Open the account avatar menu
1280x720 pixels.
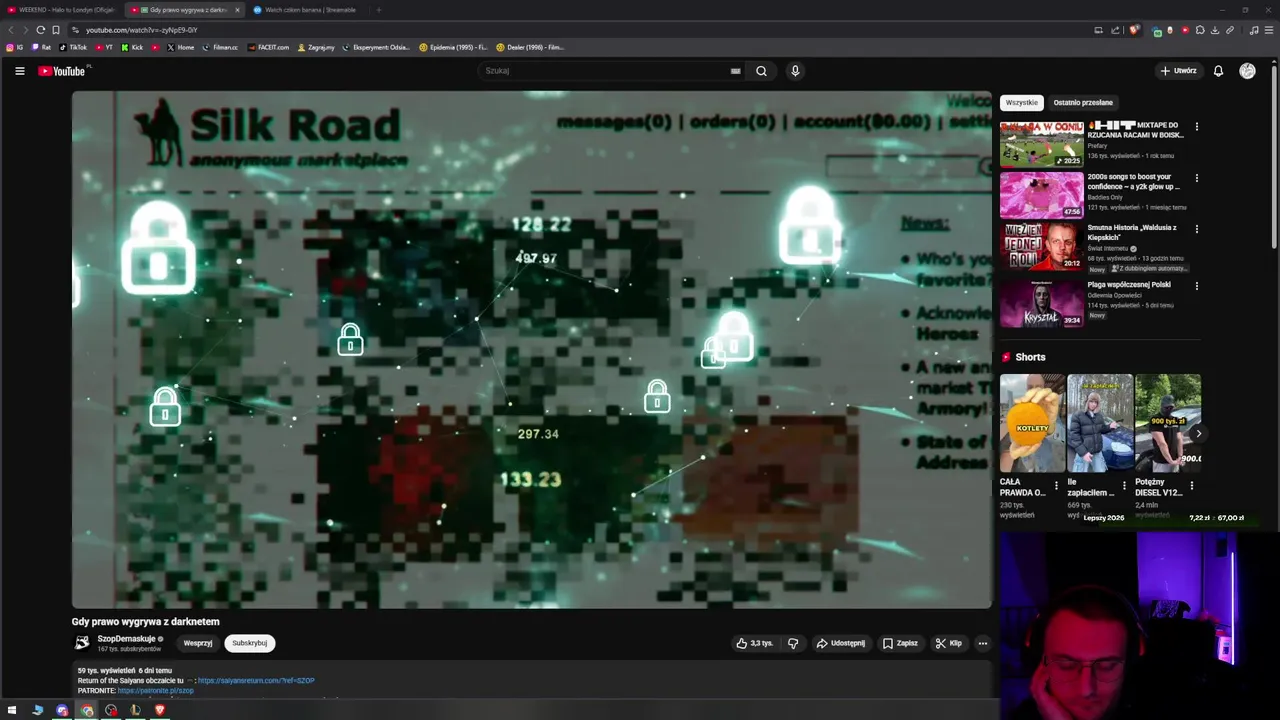pyautogui.click(x=1247, y=71)
